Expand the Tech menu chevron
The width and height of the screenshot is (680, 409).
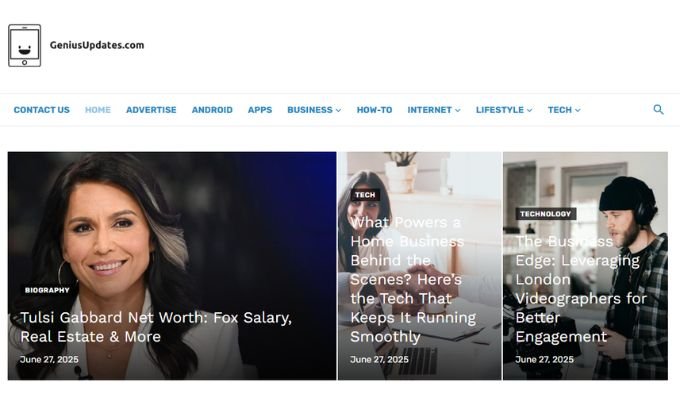tap(578, 110)
